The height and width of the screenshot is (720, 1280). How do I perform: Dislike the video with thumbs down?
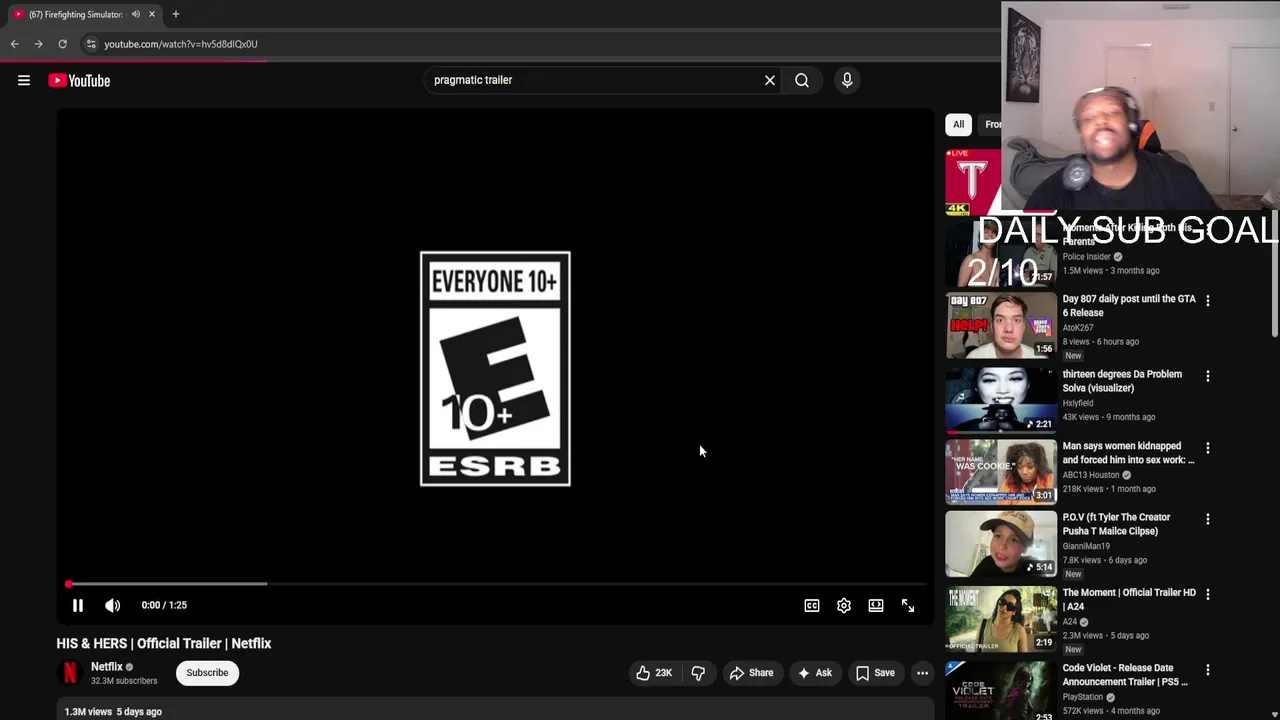[x=698, y=673]
